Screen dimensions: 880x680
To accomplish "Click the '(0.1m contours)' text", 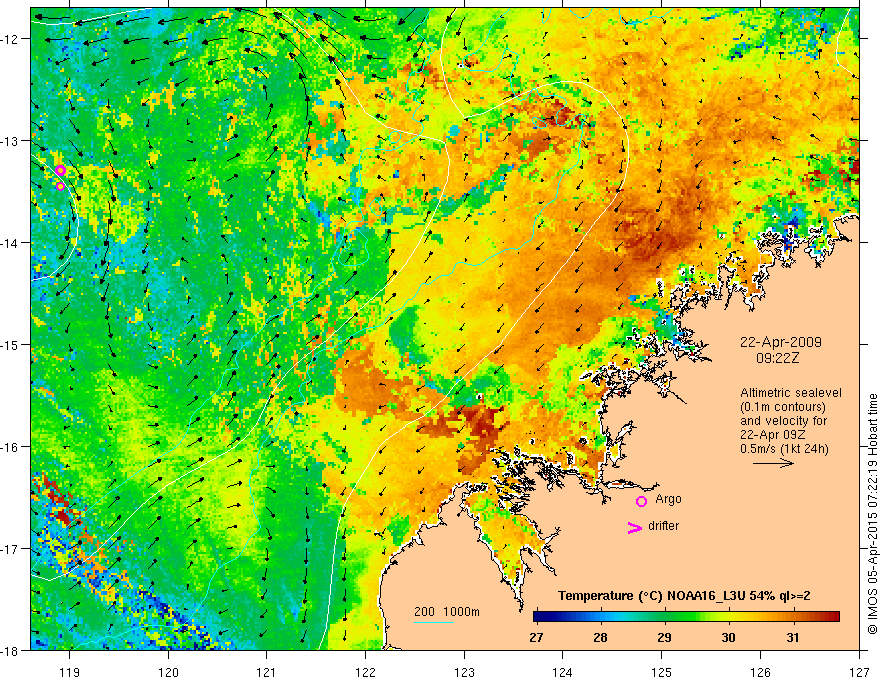I will click(x=783, y=407).
